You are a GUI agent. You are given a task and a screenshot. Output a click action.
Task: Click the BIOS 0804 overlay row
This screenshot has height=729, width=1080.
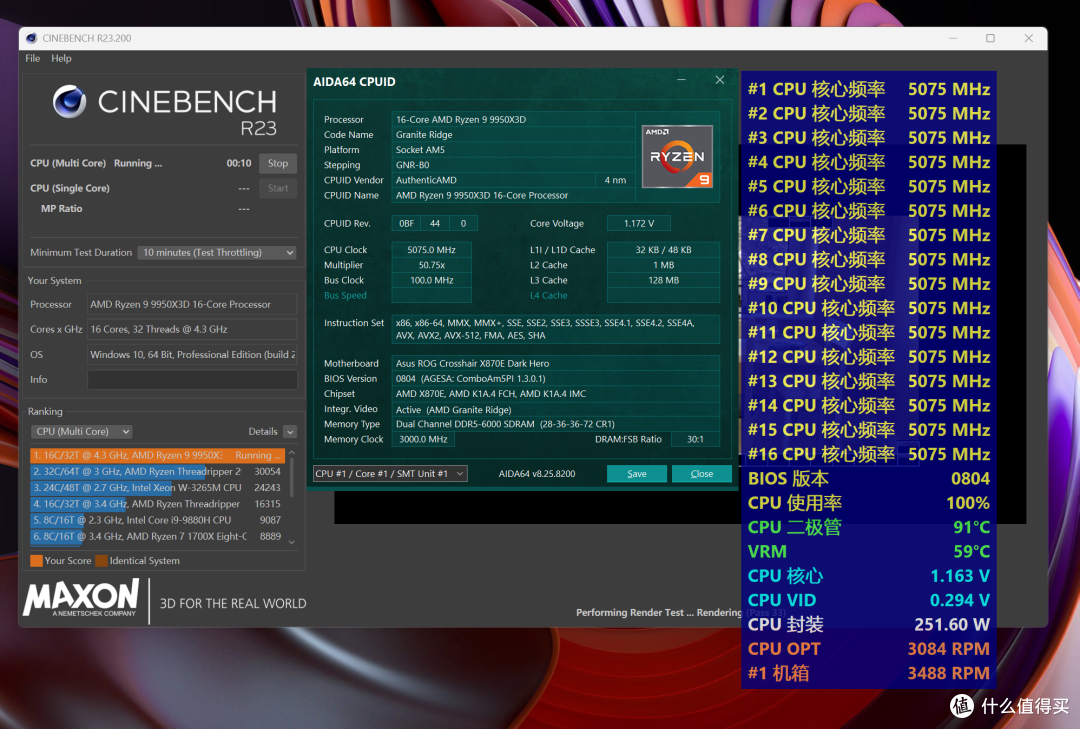(869, 479)
